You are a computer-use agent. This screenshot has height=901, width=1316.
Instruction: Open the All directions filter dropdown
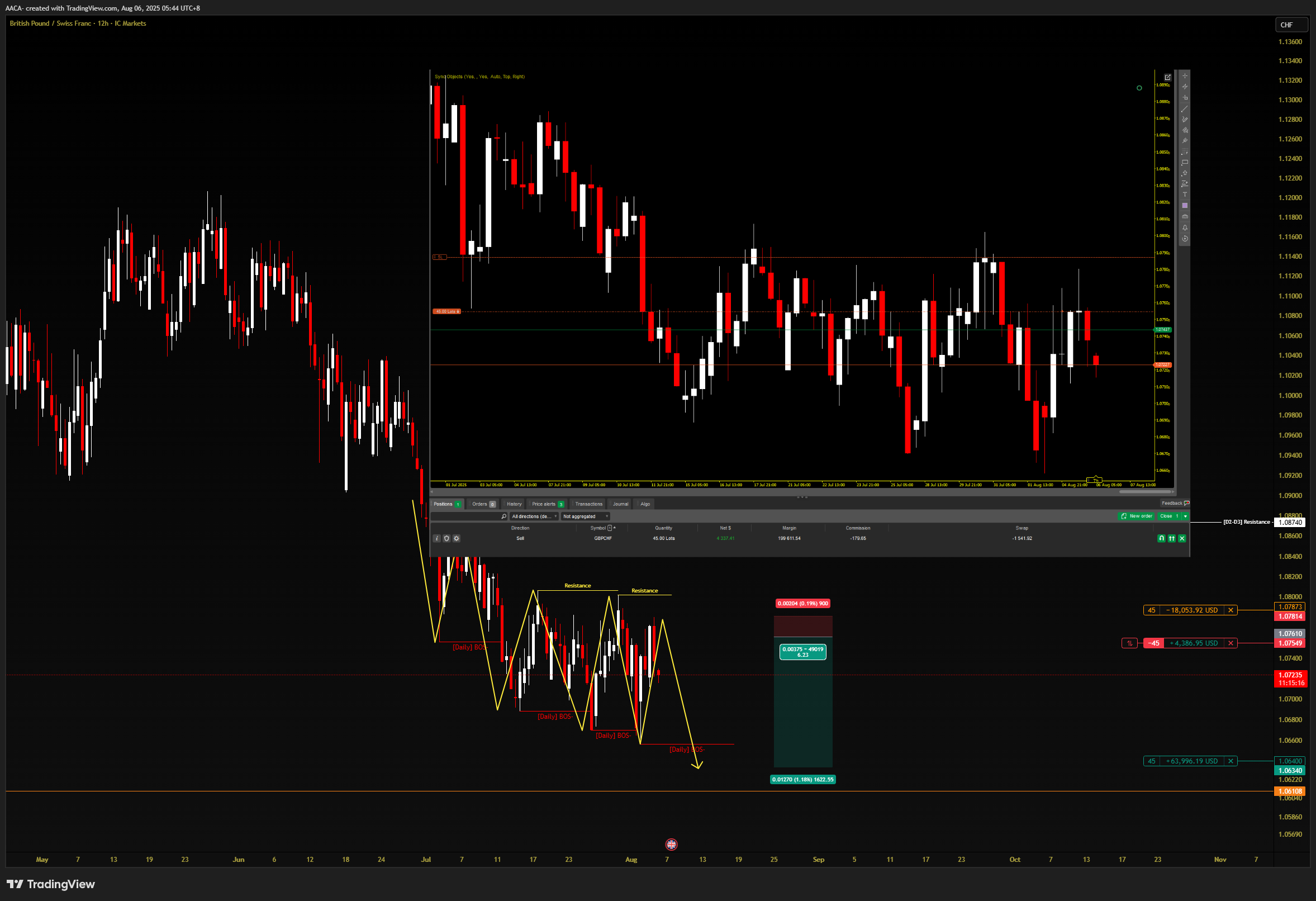(x=534, y=516)
